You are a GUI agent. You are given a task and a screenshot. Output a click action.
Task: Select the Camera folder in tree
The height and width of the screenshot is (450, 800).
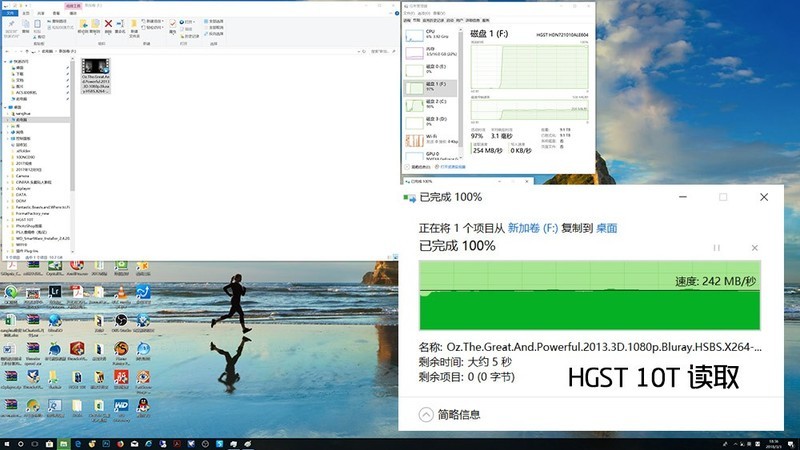(22, 176)
